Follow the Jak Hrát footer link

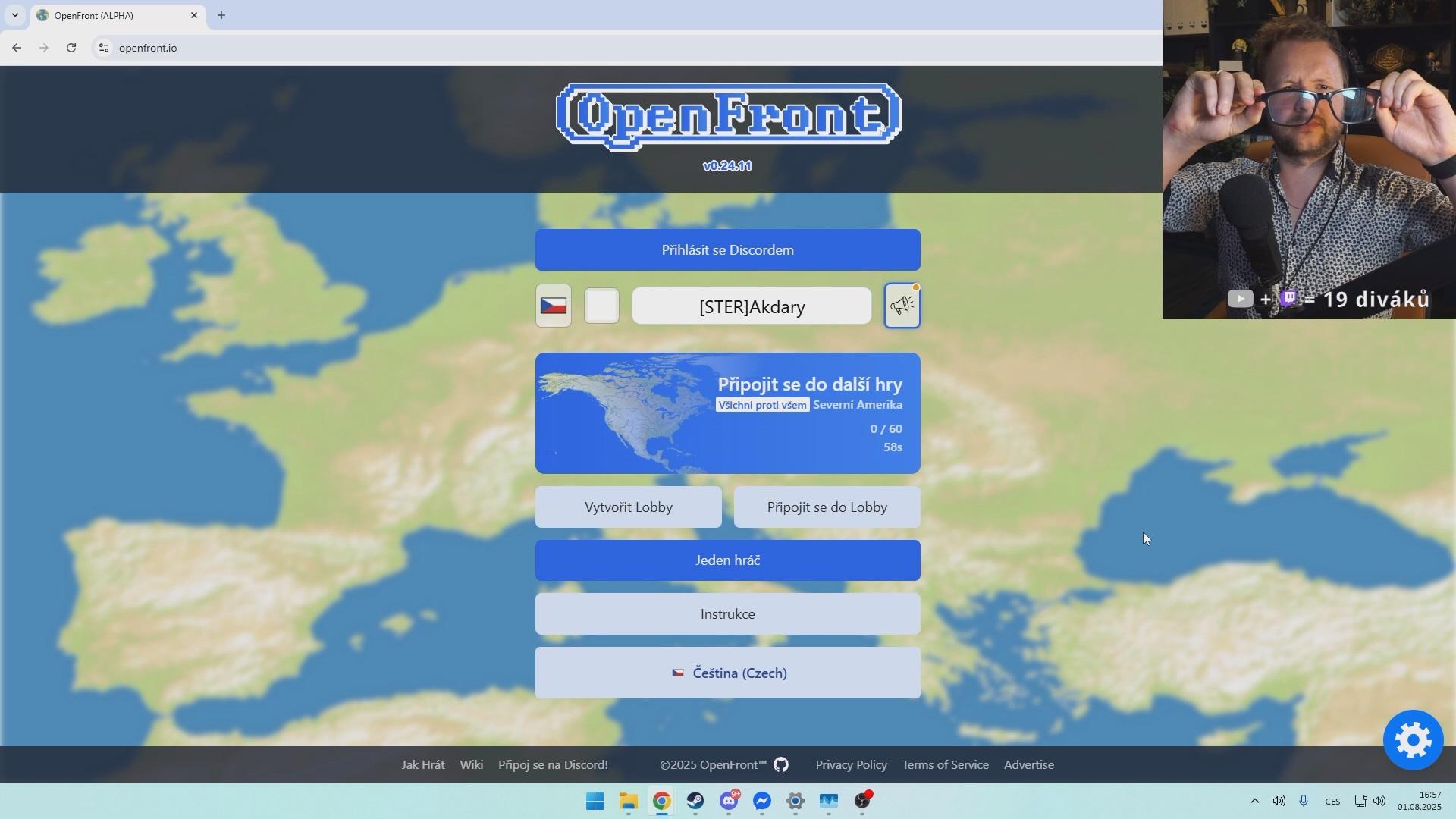coord(423,764)
